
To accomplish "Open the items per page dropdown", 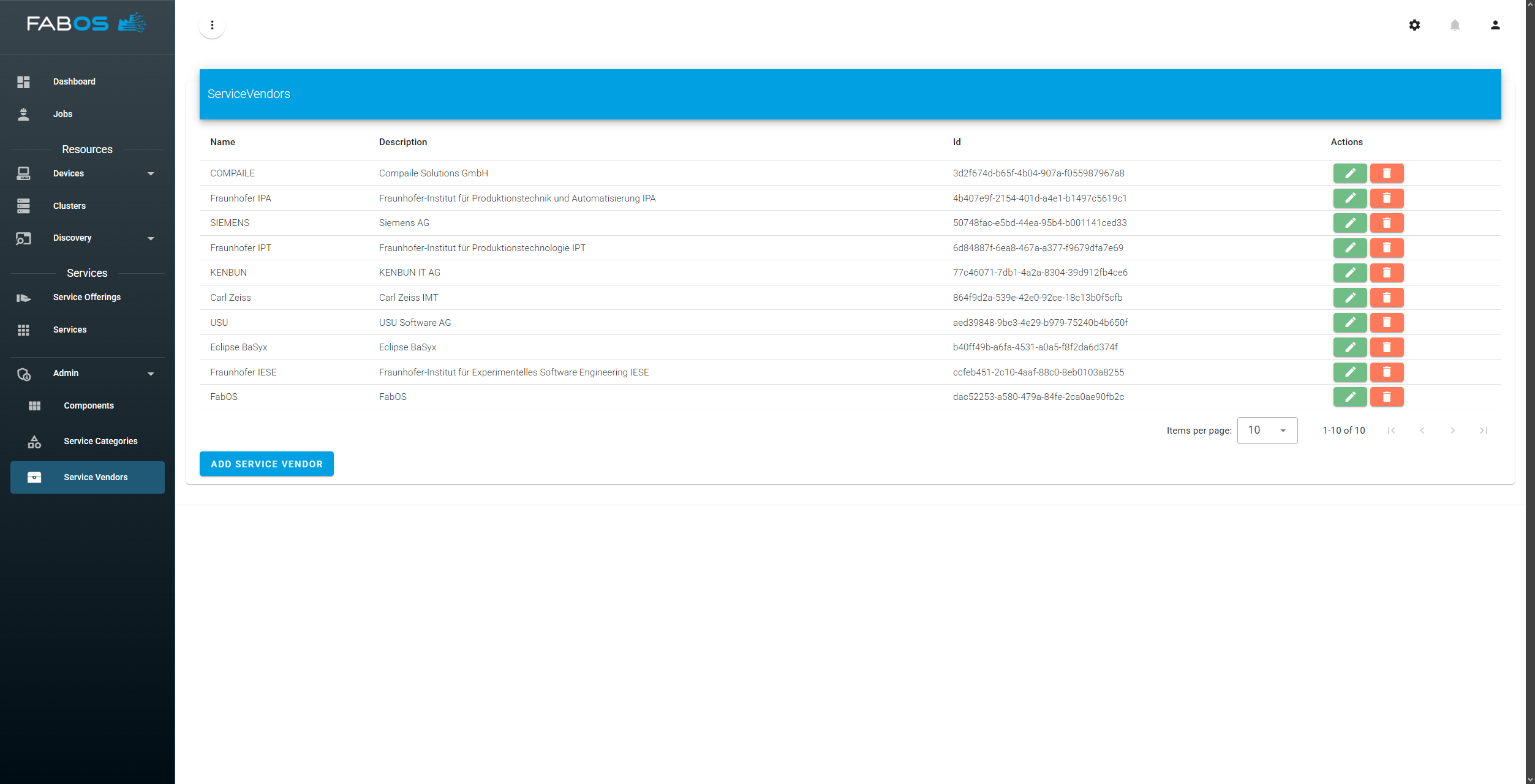I will (1267, 430).
